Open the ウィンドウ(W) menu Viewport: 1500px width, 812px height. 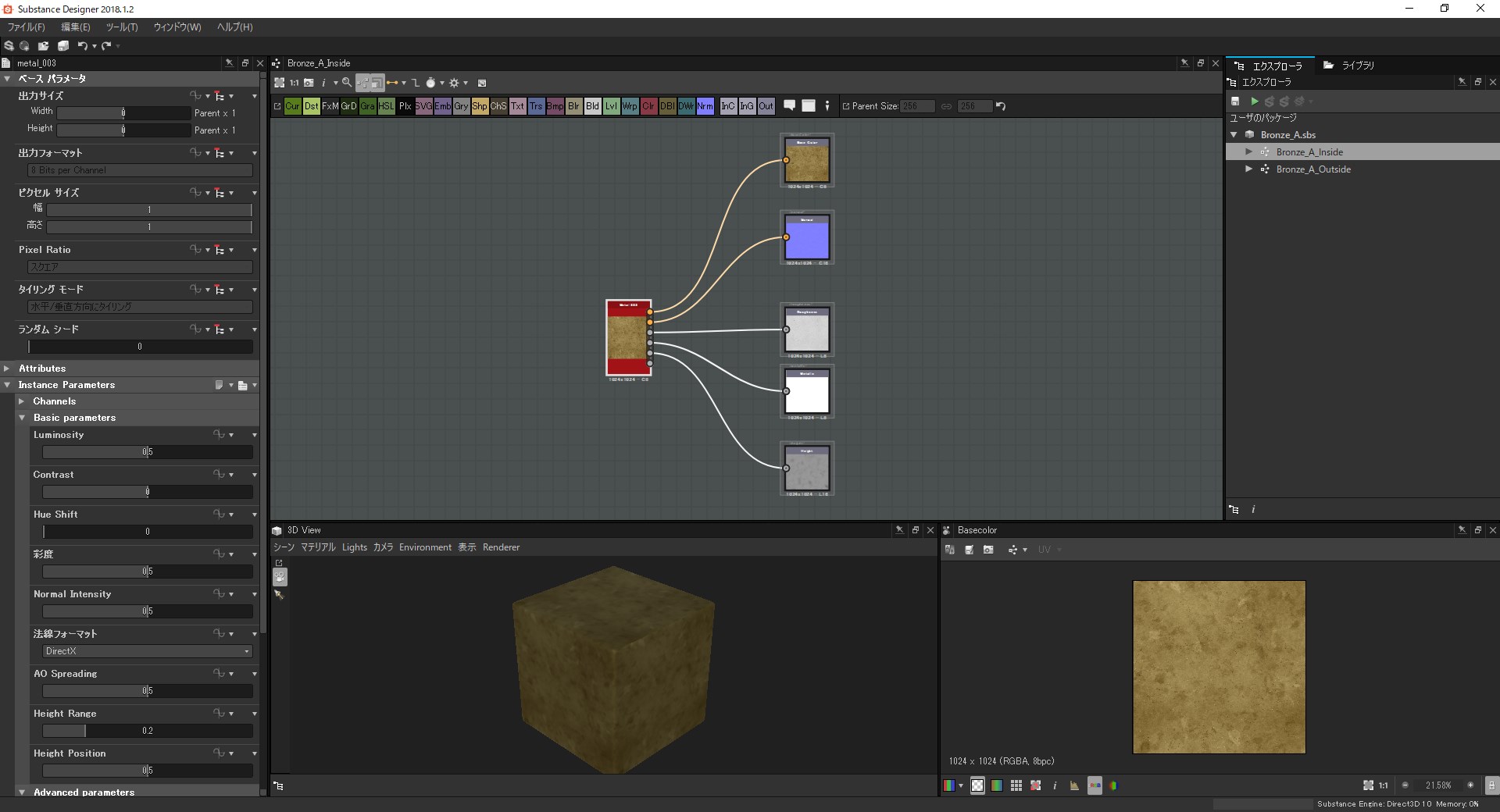[x=177, y=27]
